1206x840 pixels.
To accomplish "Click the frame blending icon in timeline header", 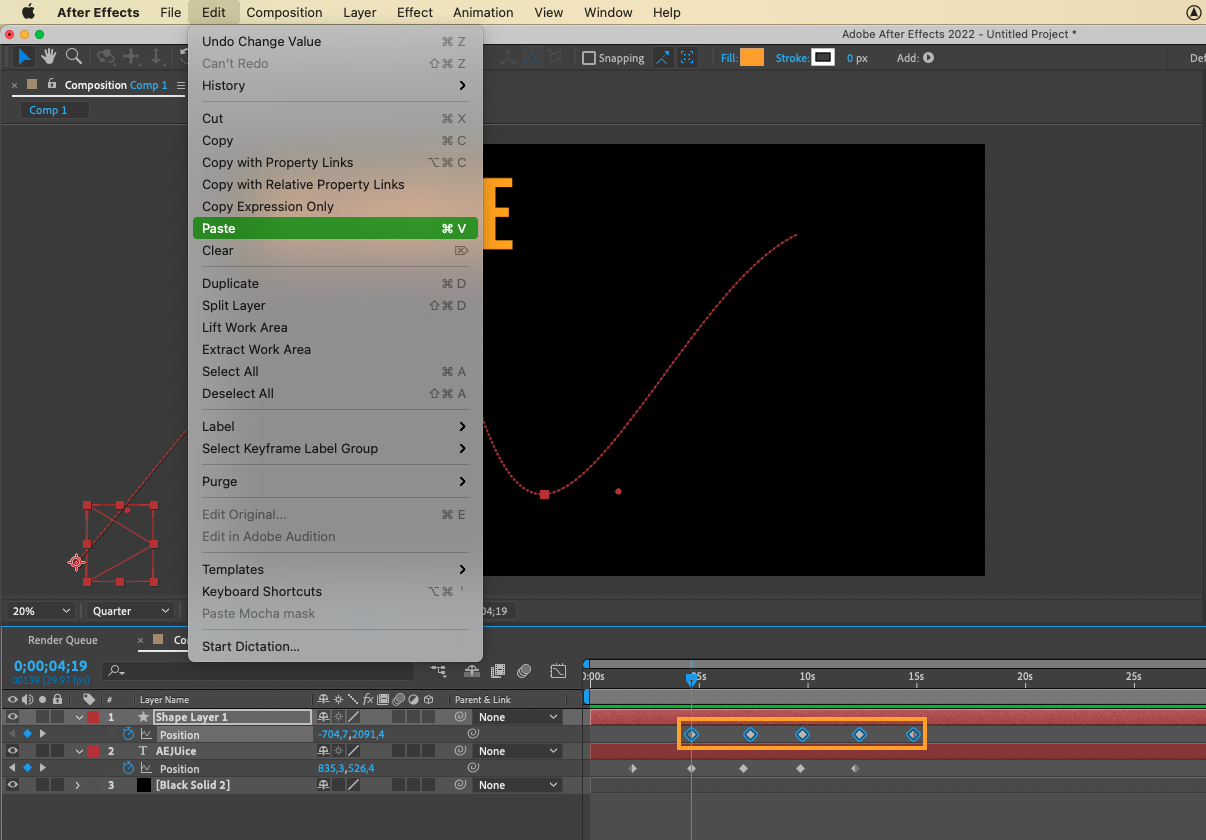I will (x=497, y=670).
